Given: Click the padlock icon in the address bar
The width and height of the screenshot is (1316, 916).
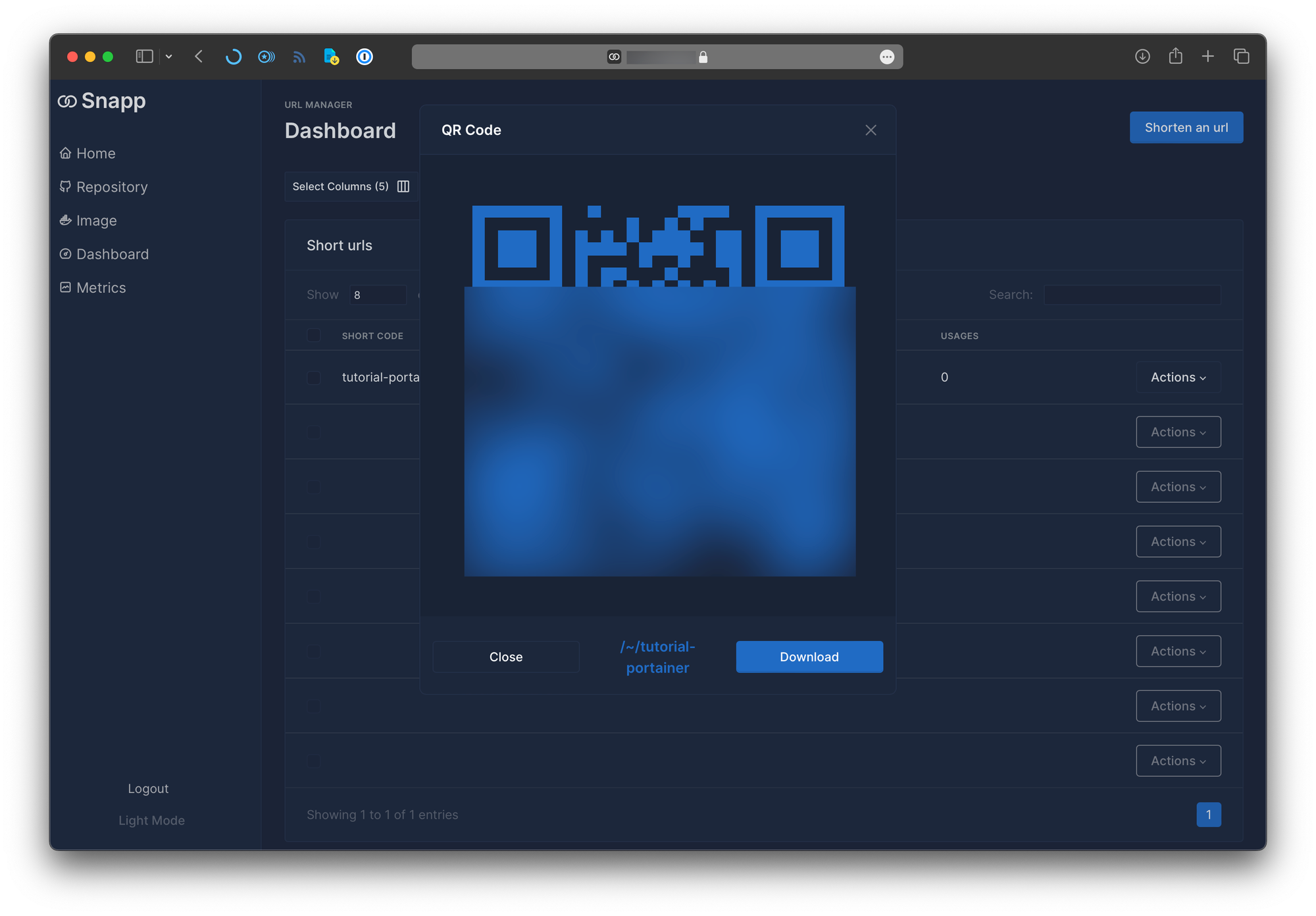Looking at the screenshot, I should point(703,57).
